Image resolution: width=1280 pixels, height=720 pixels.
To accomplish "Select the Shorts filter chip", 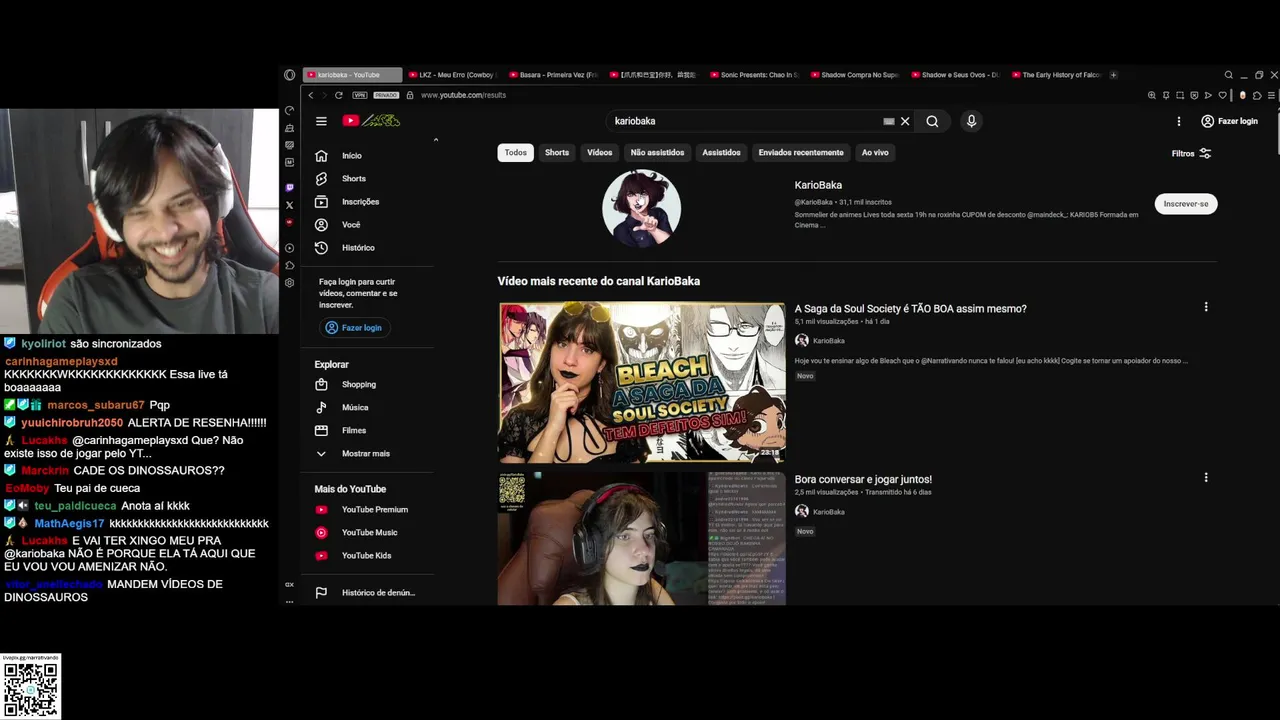I will pyautogui.click(x=557, y=153).
